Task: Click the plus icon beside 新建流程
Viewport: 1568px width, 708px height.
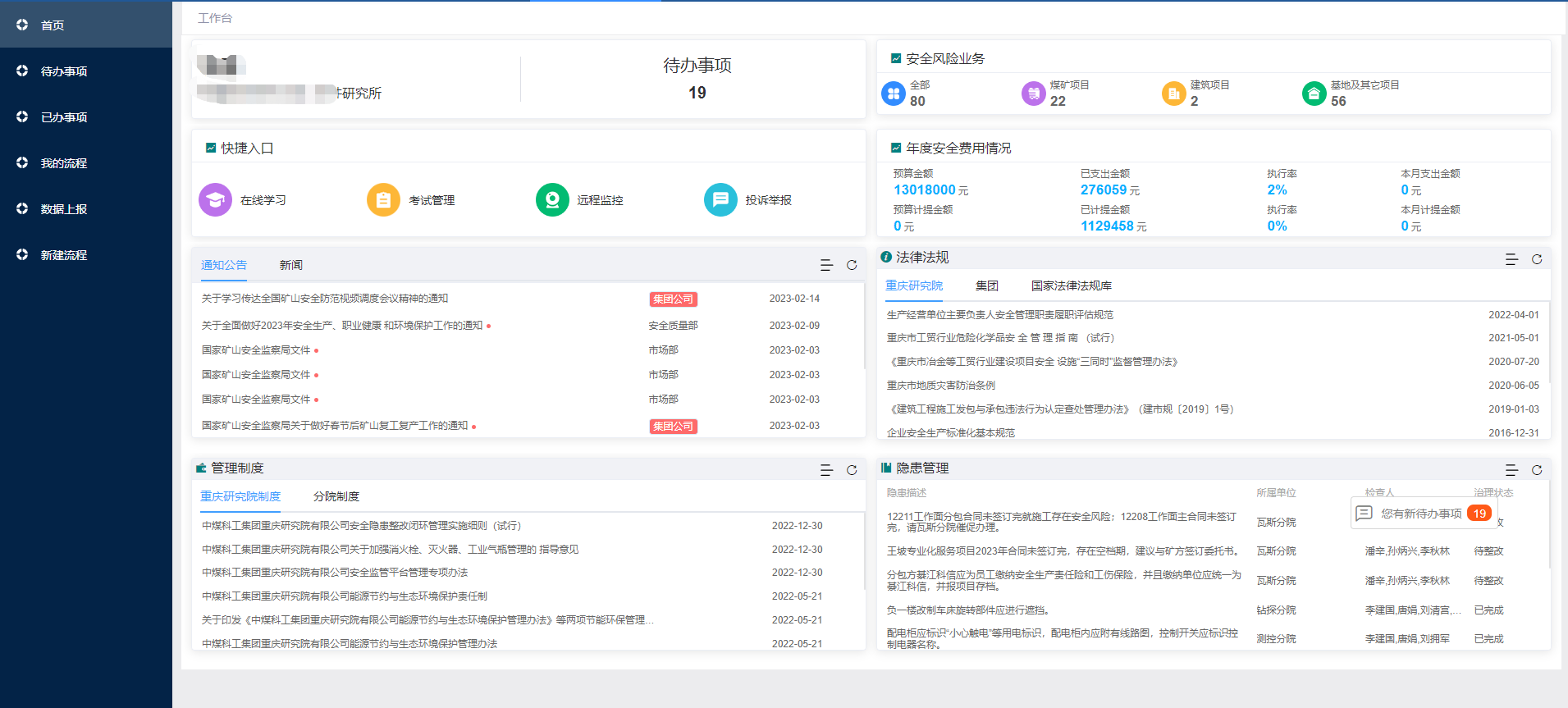Action: coord(22,254)
